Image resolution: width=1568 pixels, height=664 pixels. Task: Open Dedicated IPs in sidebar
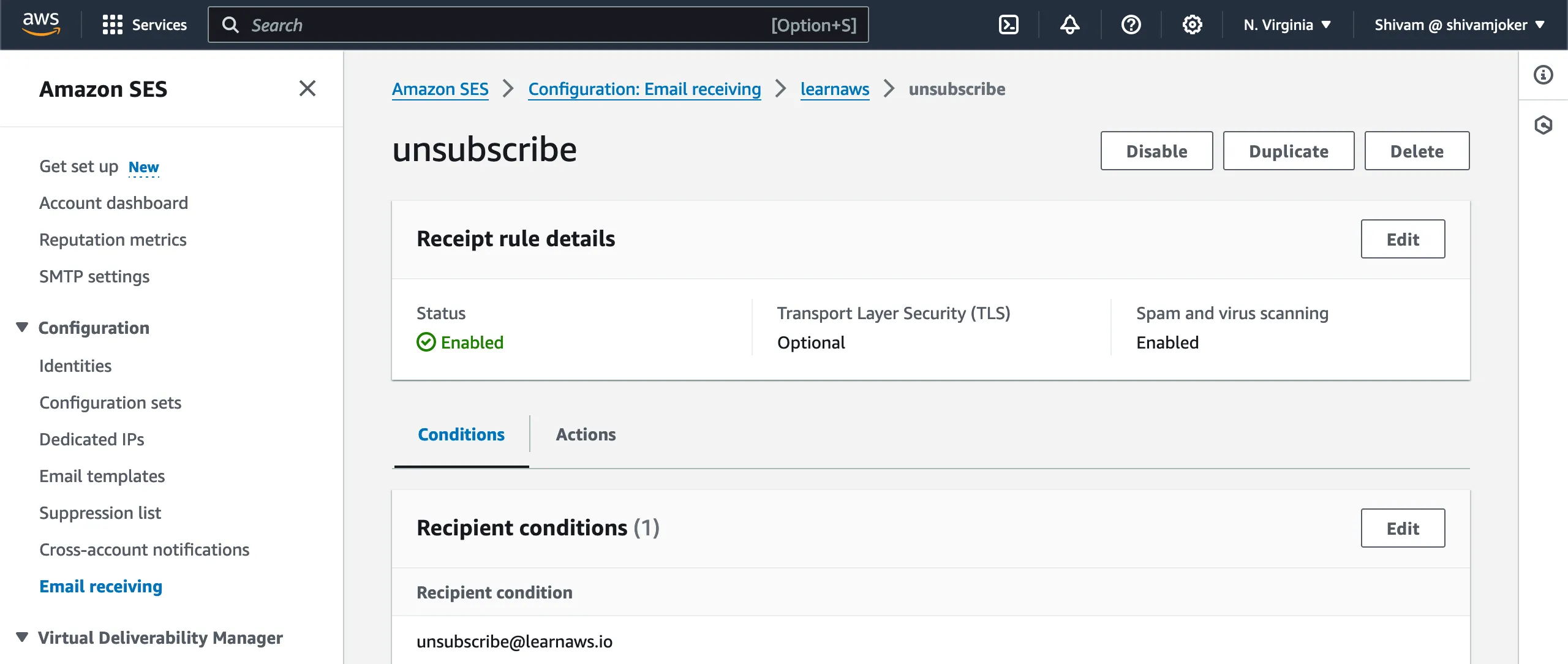[x=92, y=439]
